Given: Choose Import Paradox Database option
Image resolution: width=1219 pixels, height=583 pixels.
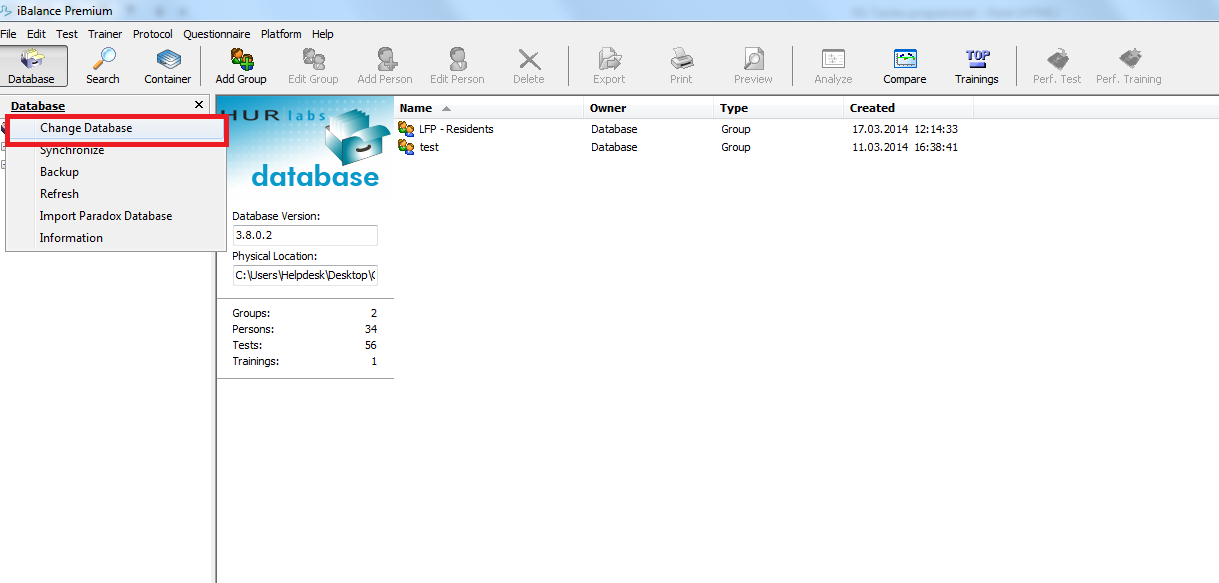Looking at the screenshot, I should coord(116,216).
